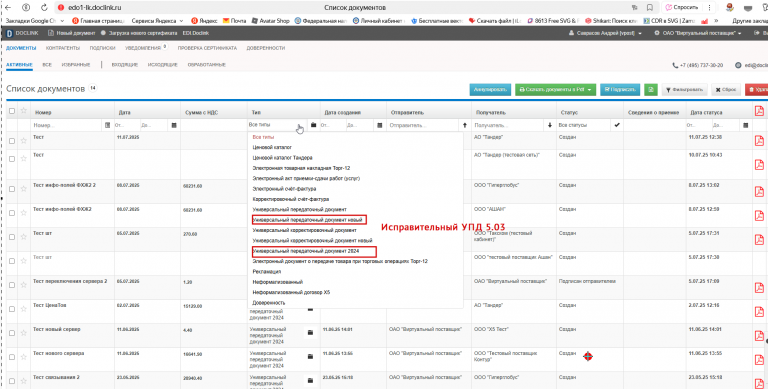Click icon beside Номер filter field
The image size is (768, 389).
108,125
